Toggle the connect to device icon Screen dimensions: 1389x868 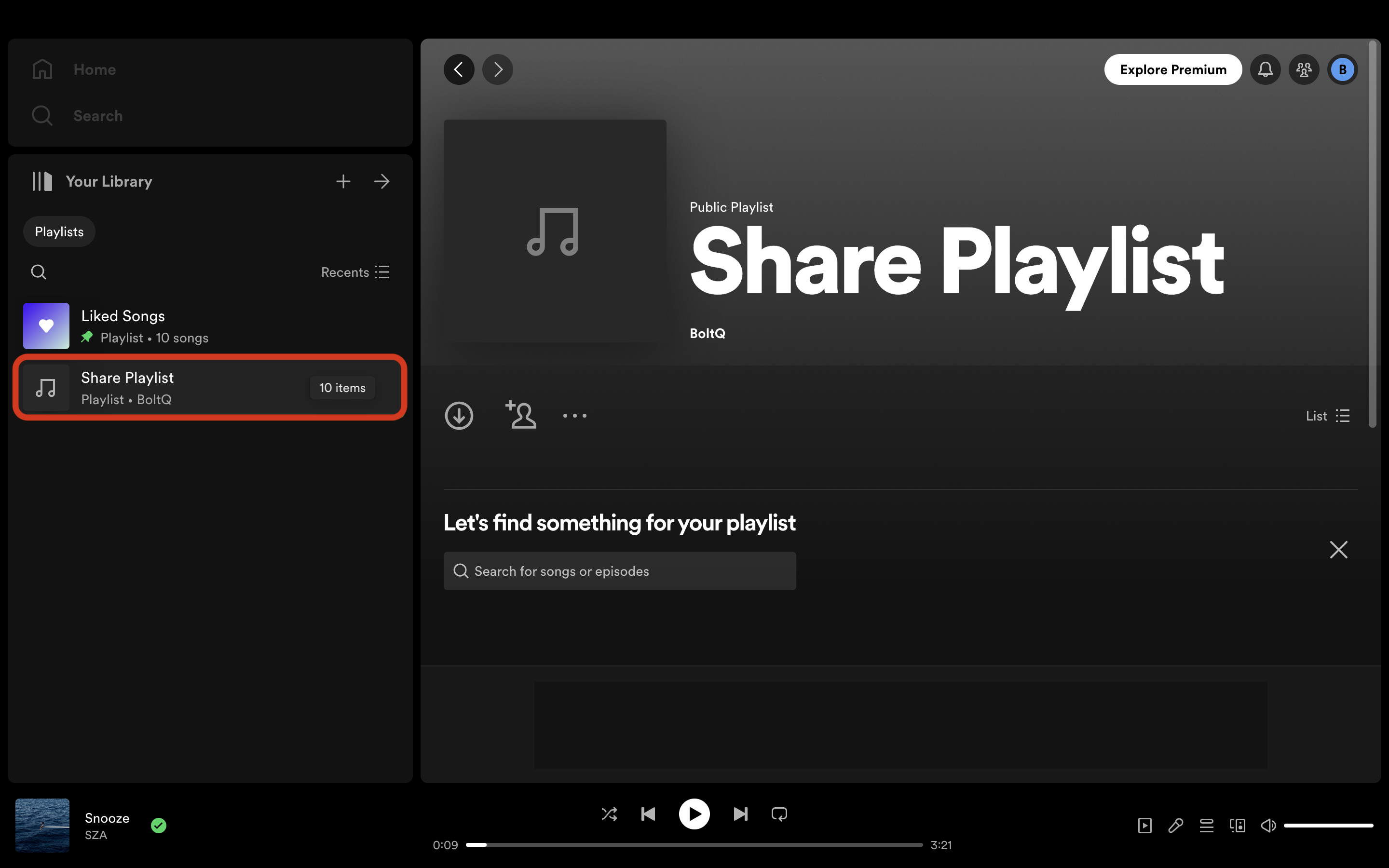tap(1237, 824)
